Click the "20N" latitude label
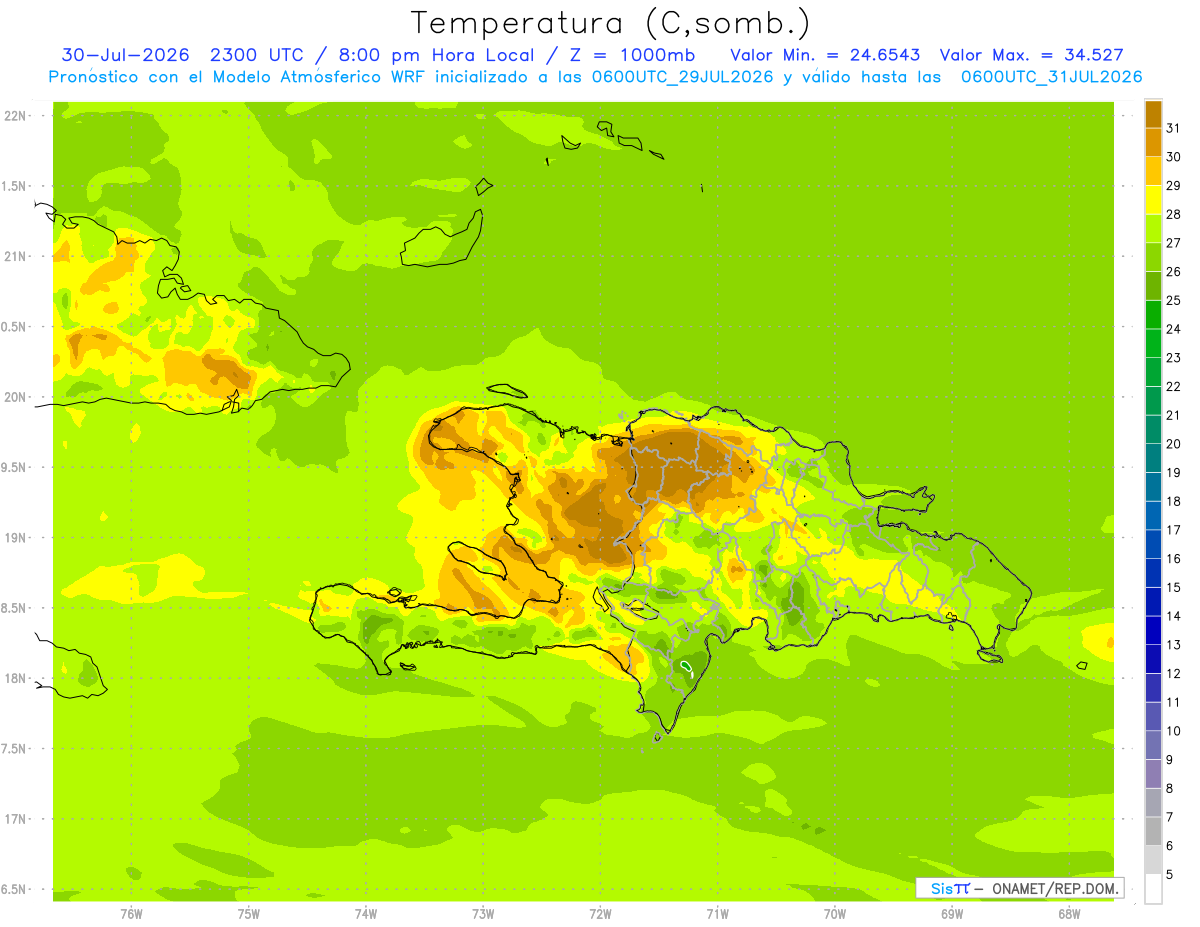Screen dimensions: 1200x927 (x=16, y=397)
